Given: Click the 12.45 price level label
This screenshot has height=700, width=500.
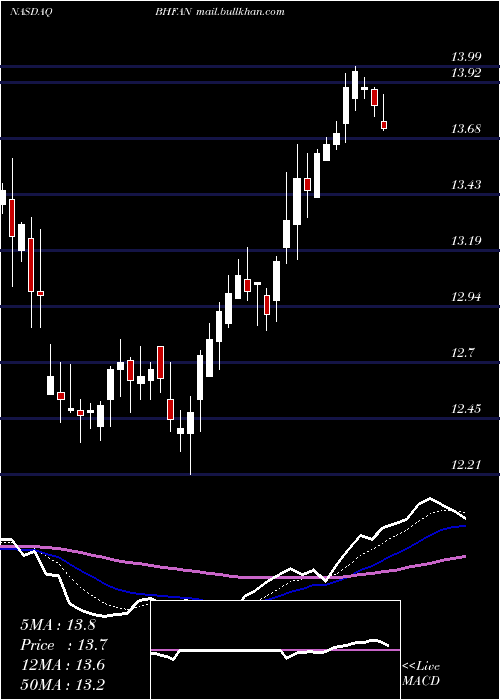Looking at the screenshot, I should [466, 409].
